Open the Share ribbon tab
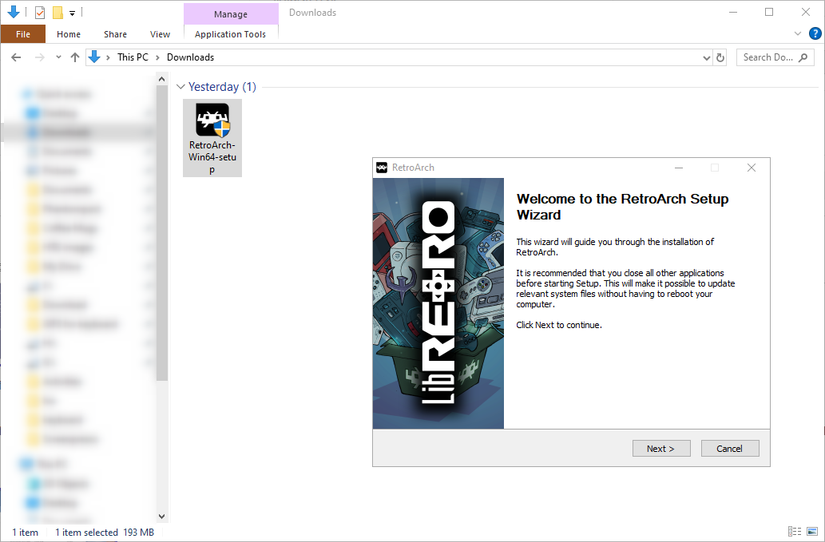This screenshot has width=825, height=542. [x=115, y=34]
